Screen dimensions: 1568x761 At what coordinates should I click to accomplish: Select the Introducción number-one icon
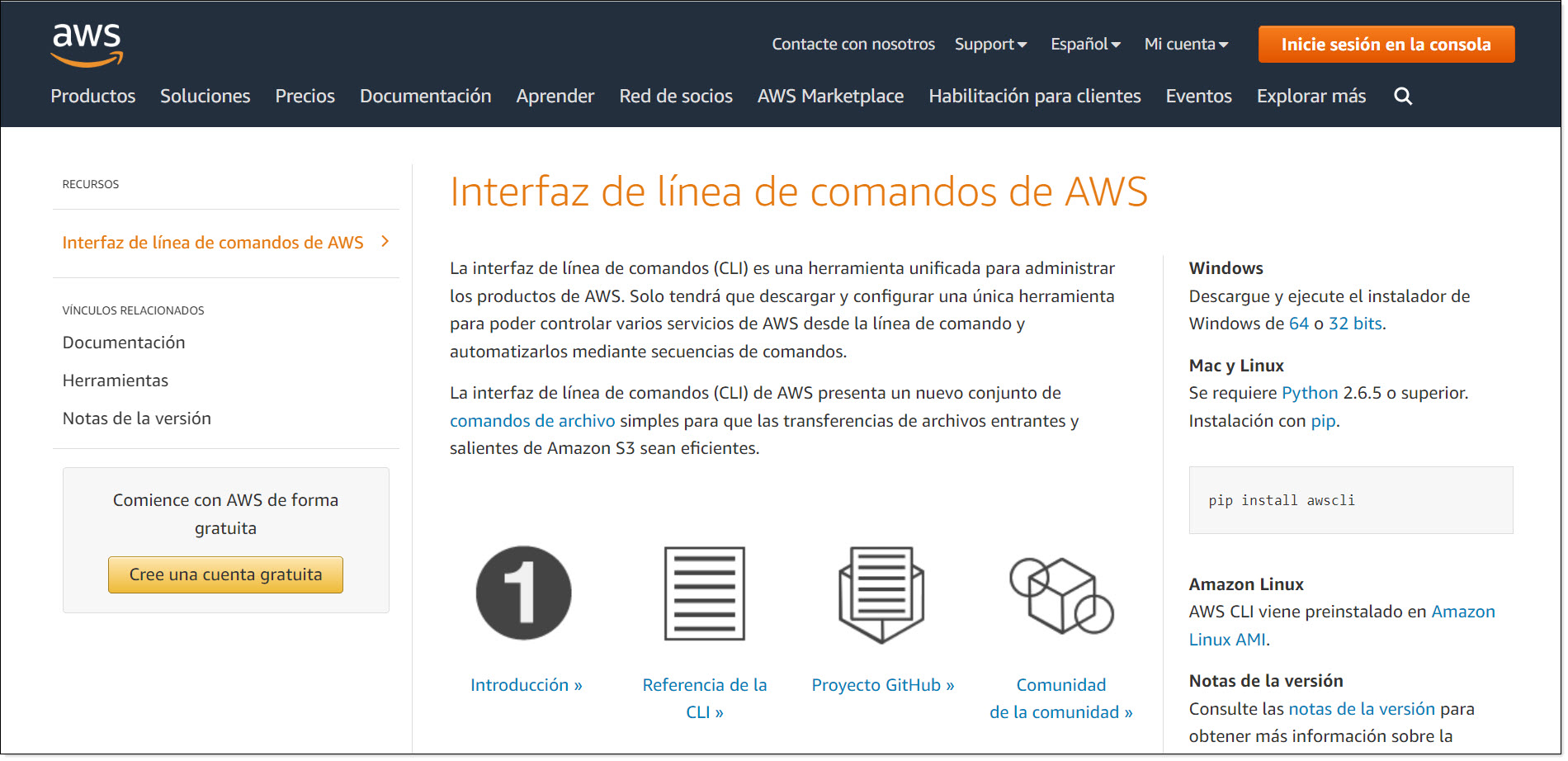[523, 593]
